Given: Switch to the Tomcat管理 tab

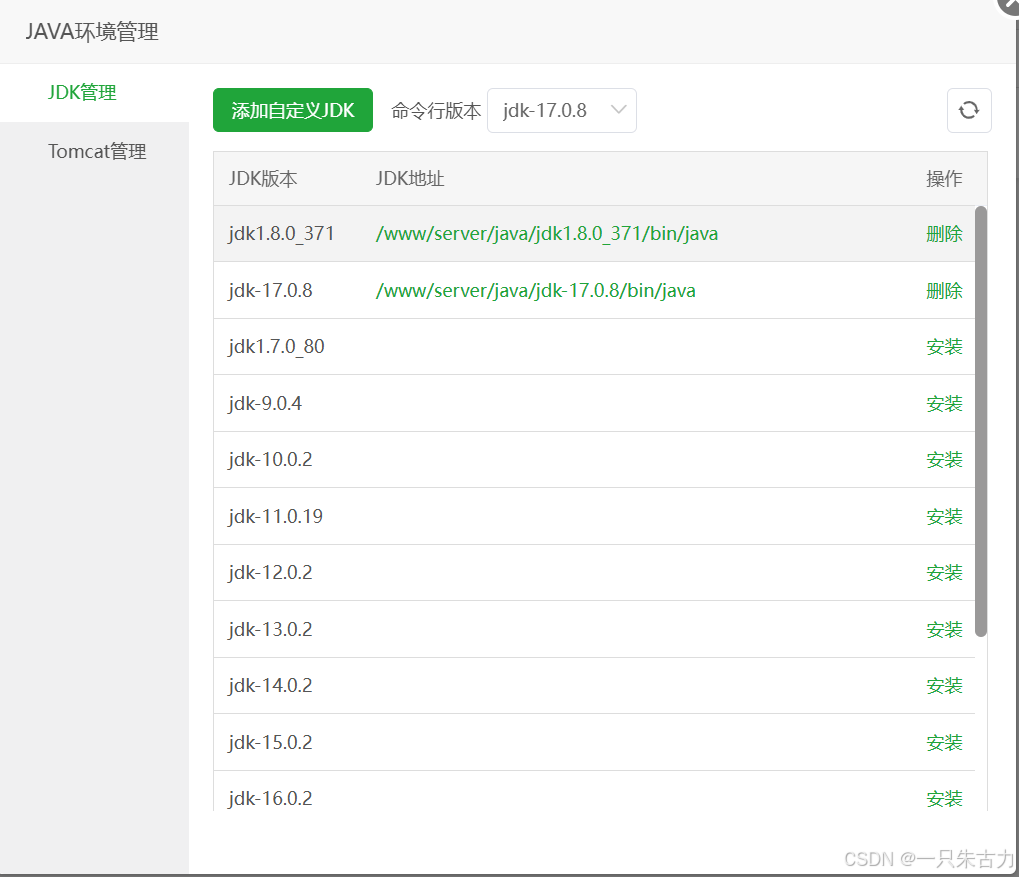Looking at the screenshot, I should pyautogui.click(x=97, y=151).
